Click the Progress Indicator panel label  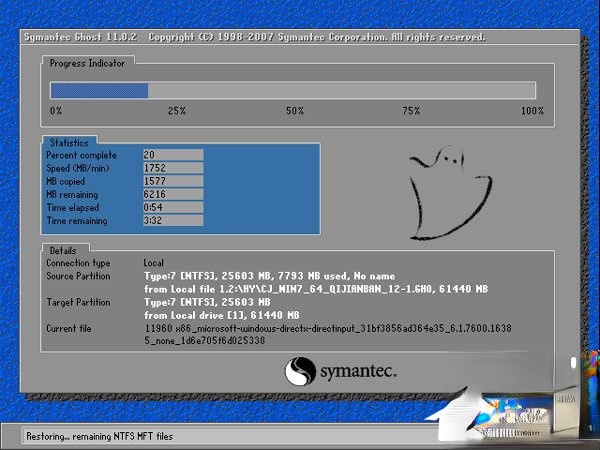[87, 63]
